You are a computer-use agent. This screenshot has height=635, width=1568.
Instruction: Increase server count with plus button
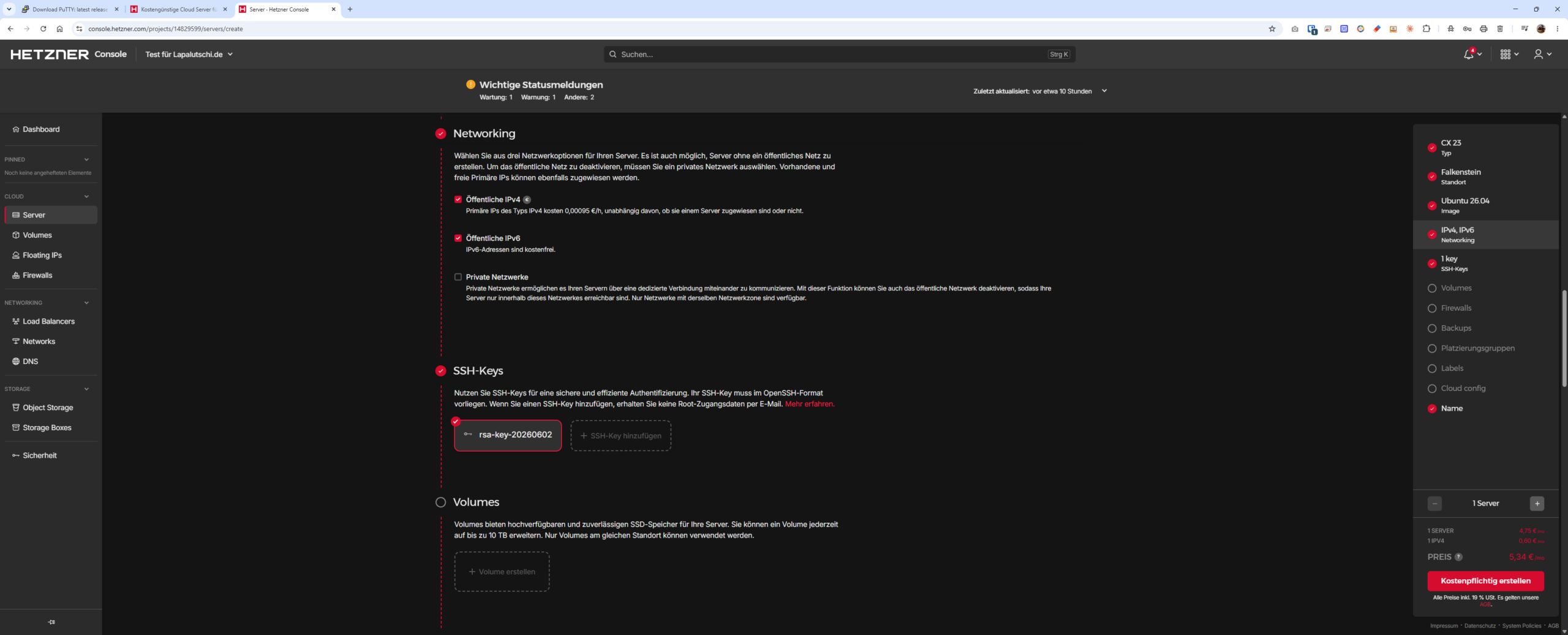[1537, 504]
